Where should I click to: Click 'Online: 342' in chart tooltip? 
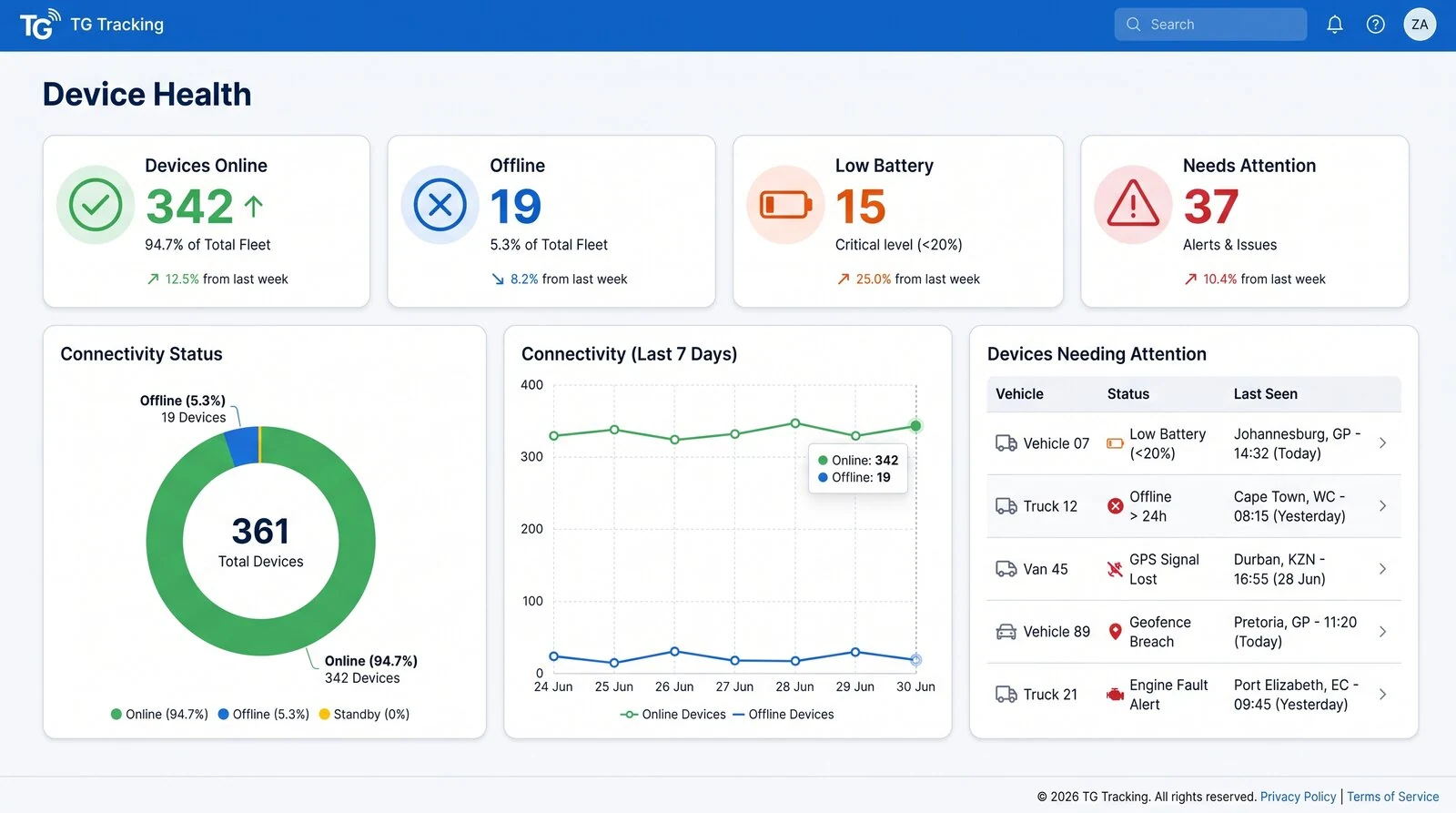coord(858,461)
